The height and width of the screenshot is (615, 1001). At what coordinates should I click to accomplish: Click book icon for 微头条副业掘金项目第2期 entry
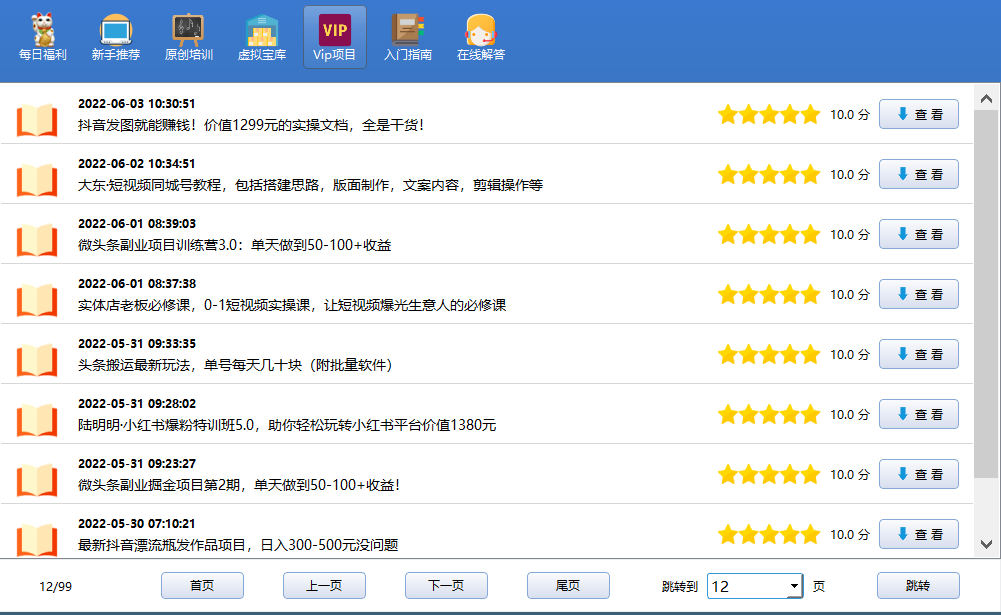(37, 480)
